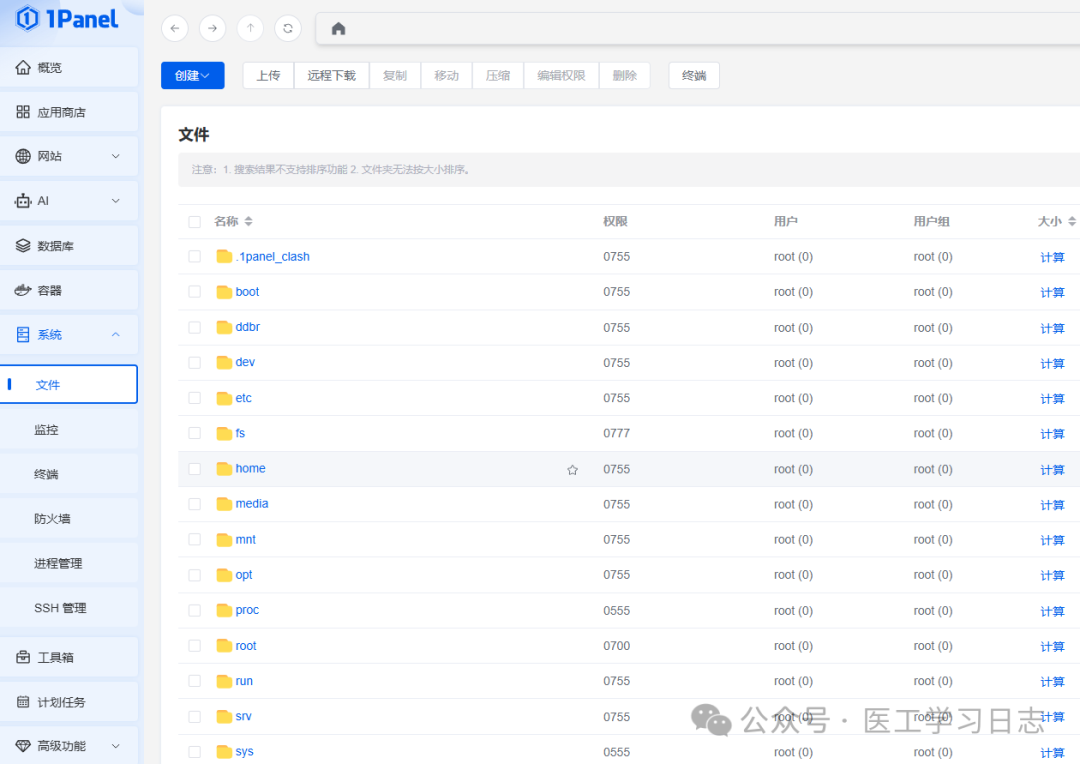The width and height of the screenshot is (1080, 764).
Task: Click the file path address bar
Action: 700,29
